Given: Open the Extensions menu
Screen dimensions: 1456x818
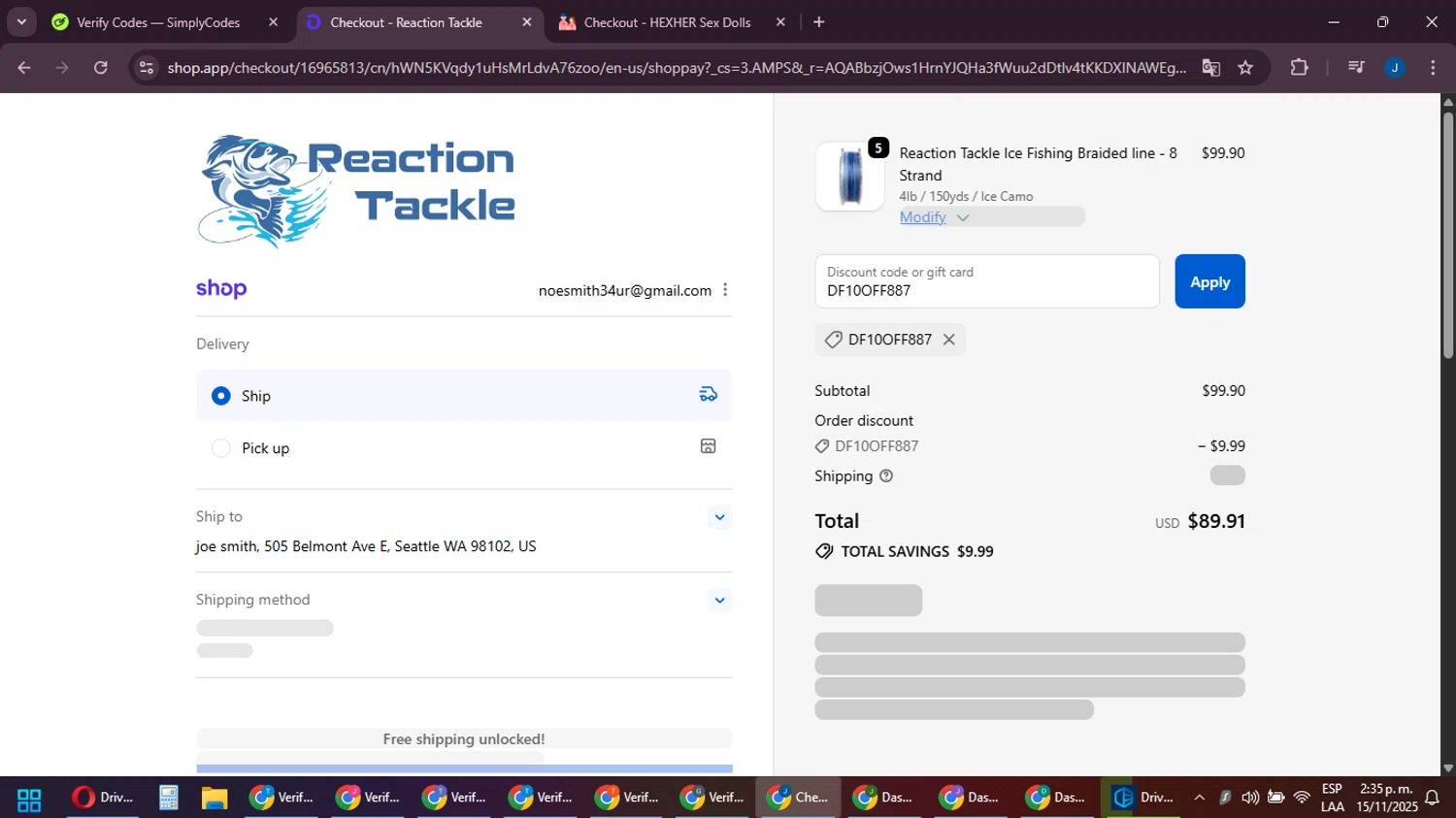Looking at the screenshot, I should 1299,67.
